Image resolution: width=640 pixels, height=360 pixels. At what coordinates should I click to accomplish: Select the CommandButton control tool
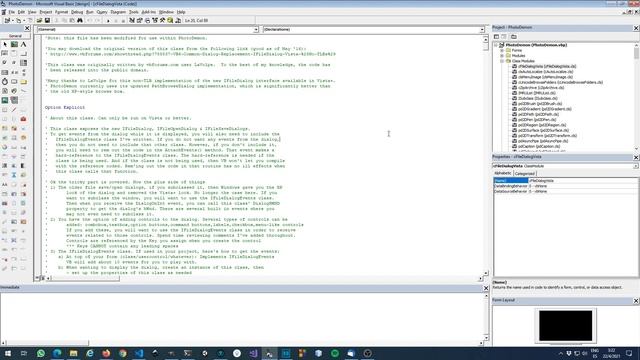coord(24,53)
